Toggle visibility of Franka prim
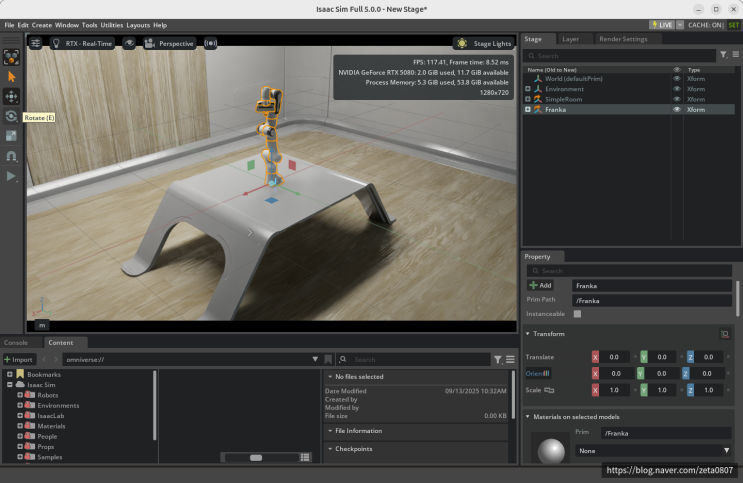The image size is (743, 483). 677,109
